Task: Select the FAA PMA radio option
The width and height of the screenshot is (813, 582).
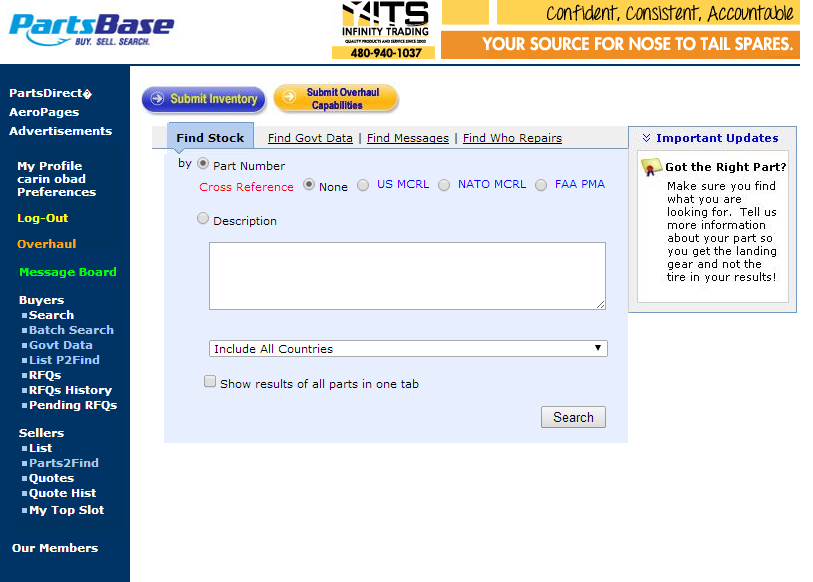Action: tap(541, 185)
